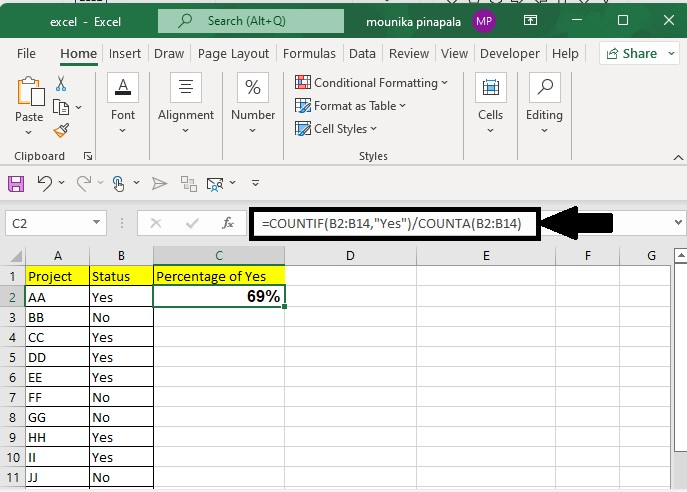
Task: Click the Insert Function fx icon
Action: point(228,223)
